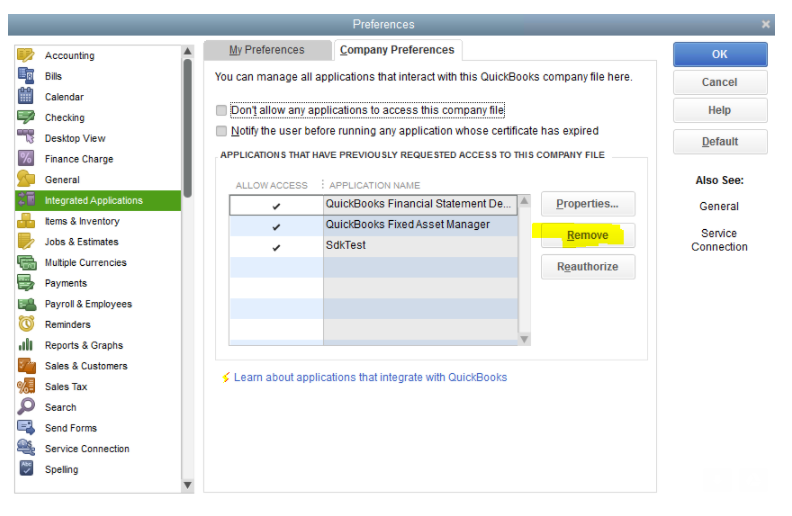Select the SdkTest application row

(374, 247)
